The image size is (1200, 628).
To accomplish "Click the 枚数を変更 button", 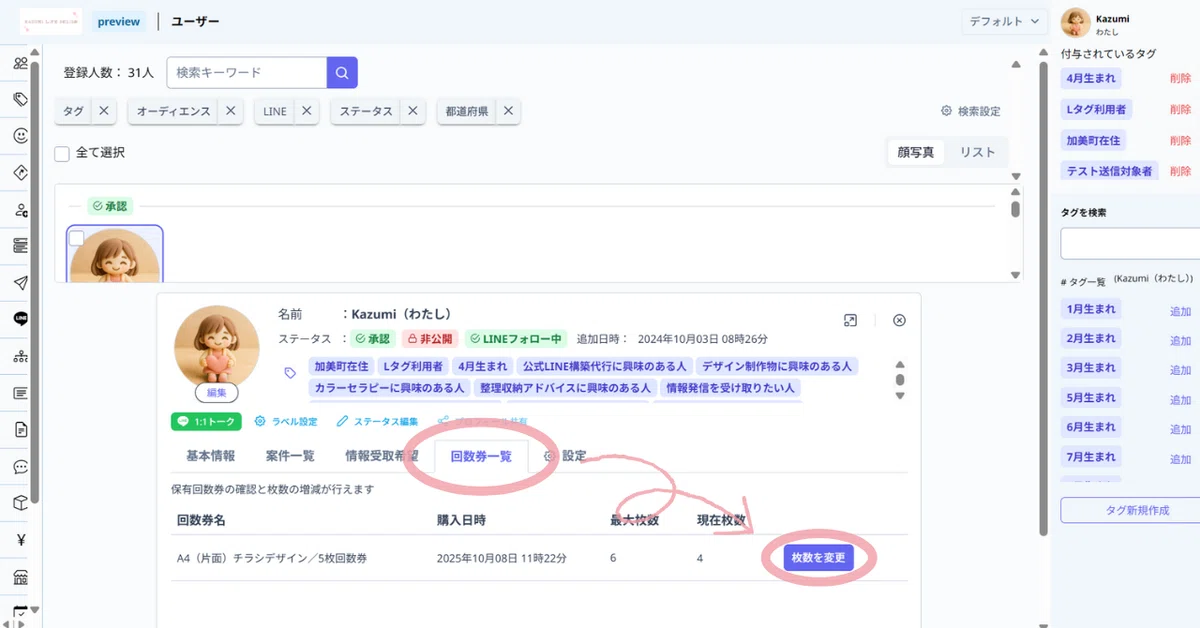I will 818,558.
